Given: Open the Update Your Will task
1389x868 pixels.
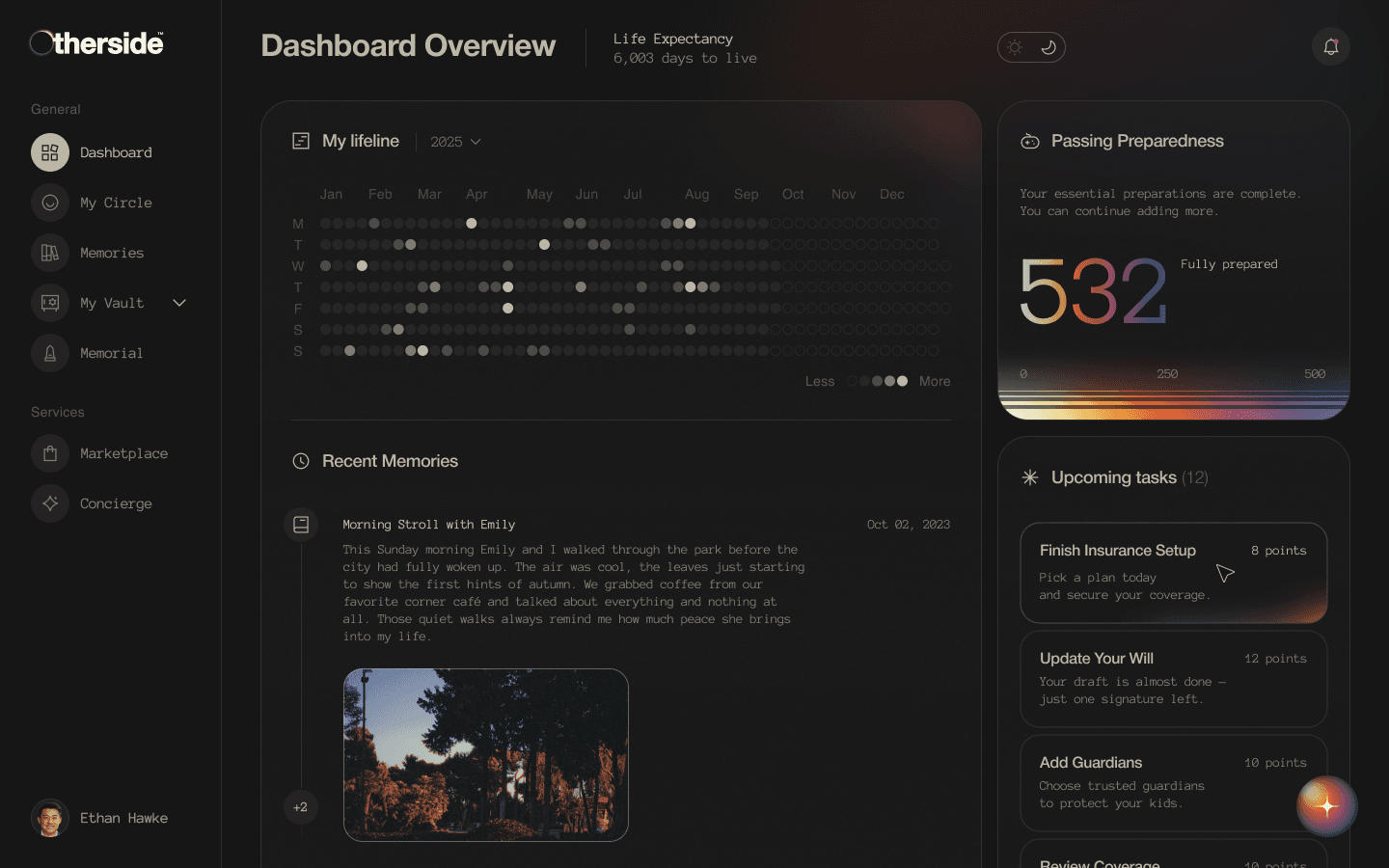Looking at the screenshot, I should tap(1174, 679).
